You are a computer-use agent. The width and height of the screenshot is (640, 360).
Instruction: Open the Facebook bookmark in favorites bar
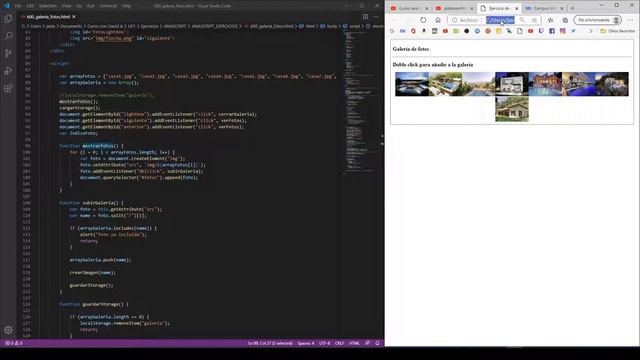click(552, 31)
